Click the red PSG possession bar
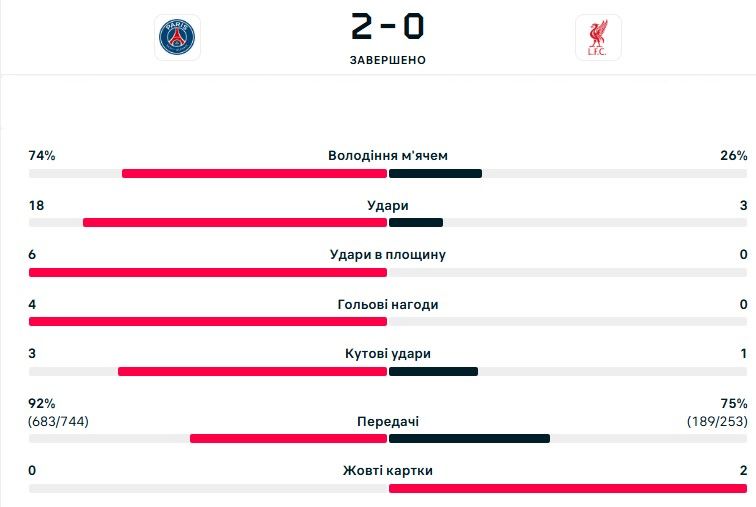 coord(254,173)
